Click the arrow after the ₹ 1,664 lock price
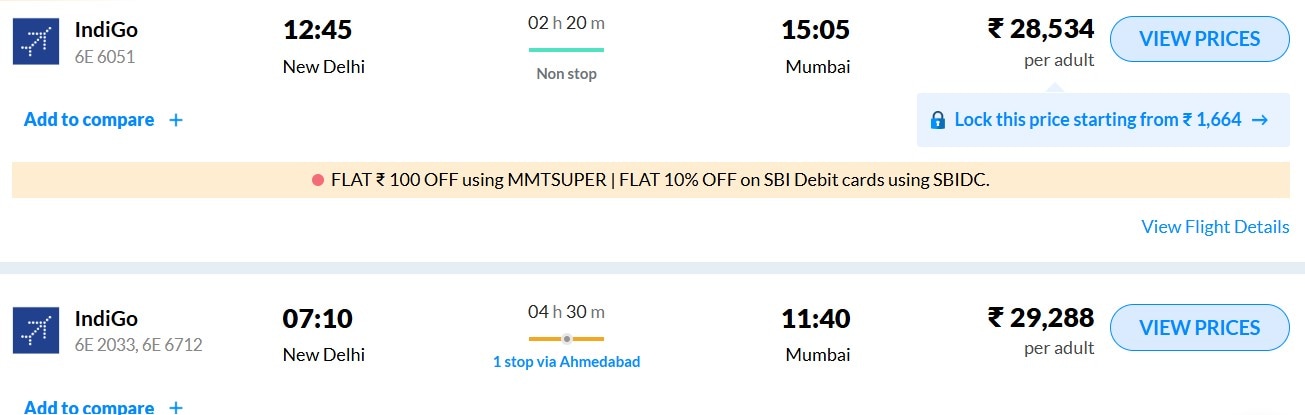 pos(1260,120)
